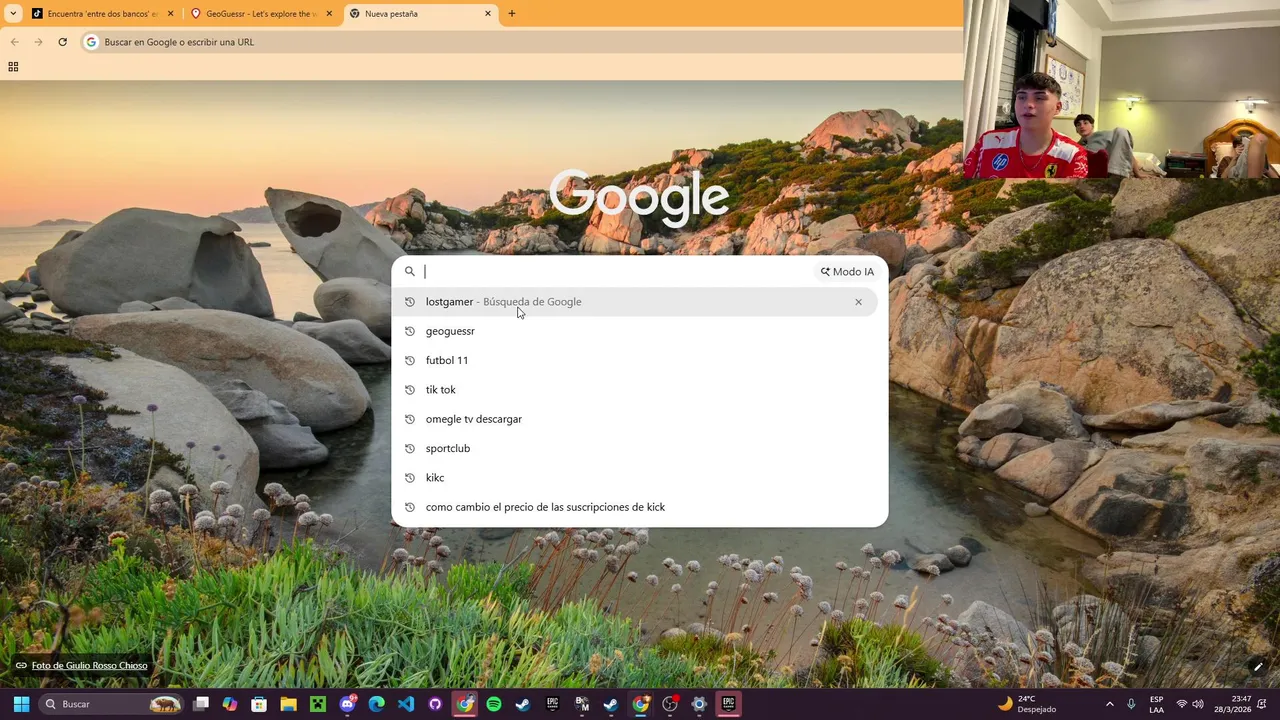Open the 24°C Despejado weather widget
This screenshot has height=720, width=1280.
[x=1027, y=704]
